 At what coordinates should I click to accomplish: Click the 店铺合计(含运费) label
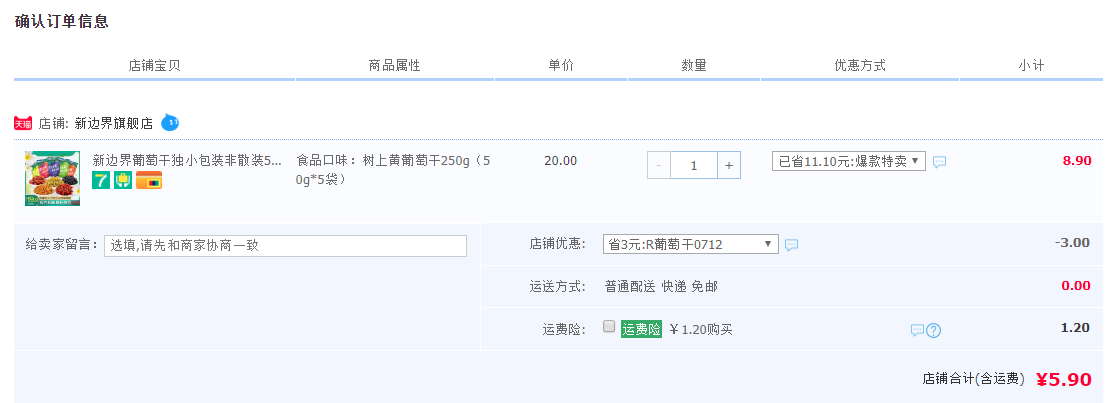[x=974, y=379]
